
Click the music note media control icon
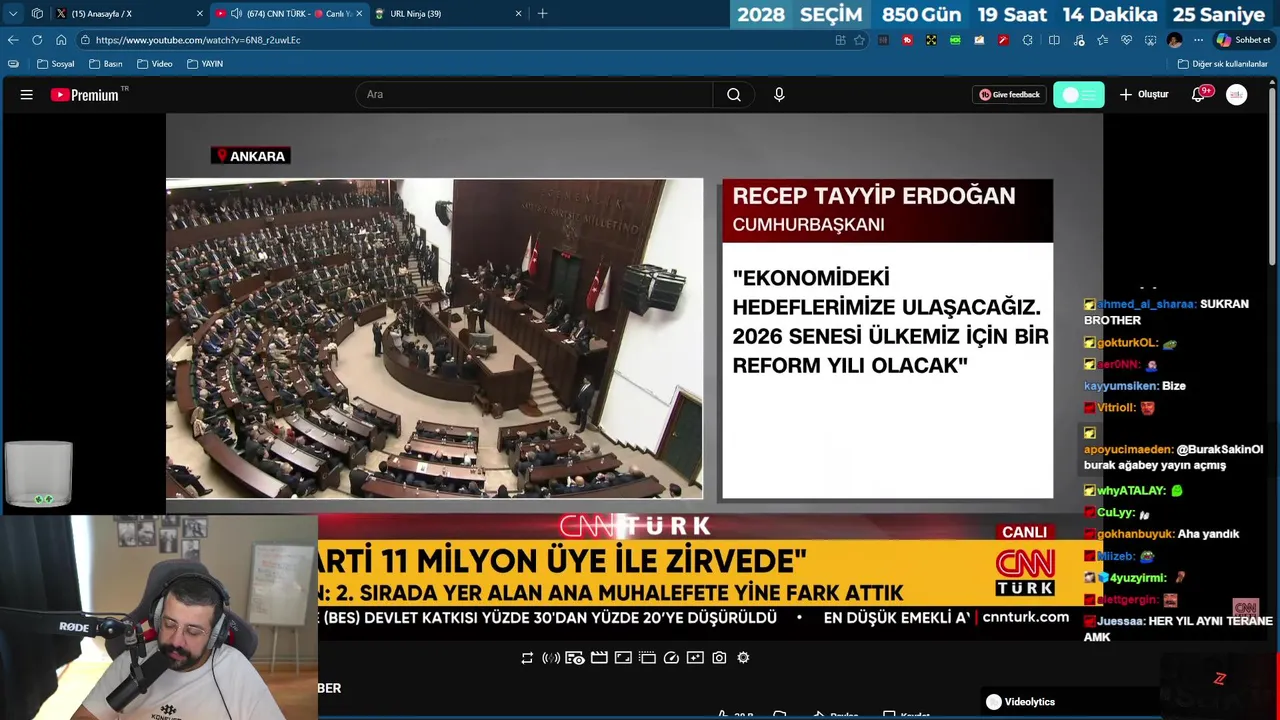pyautogui.click(x=1079, y=40)
